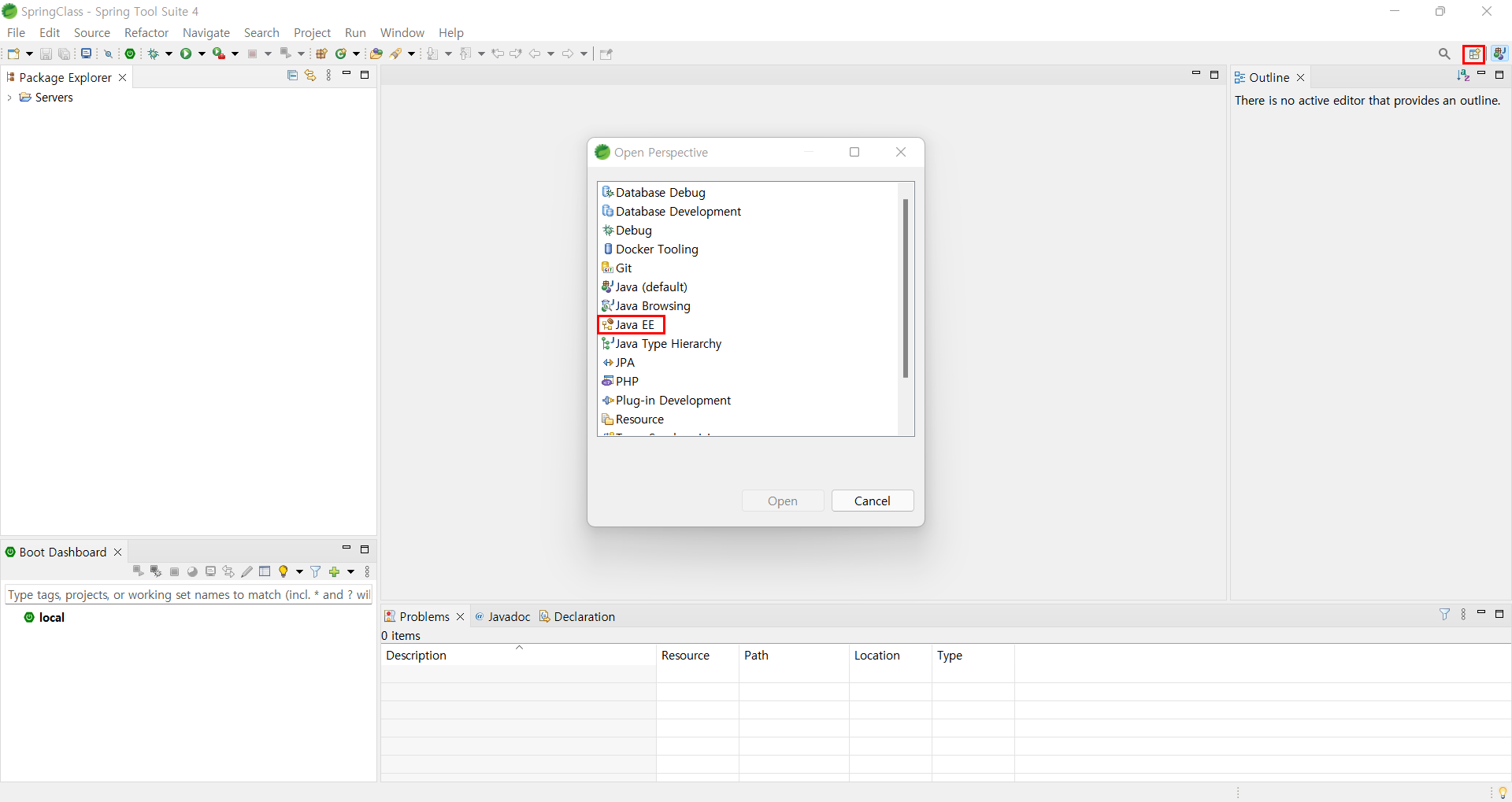Sort by the Description column header

point(518,655)
